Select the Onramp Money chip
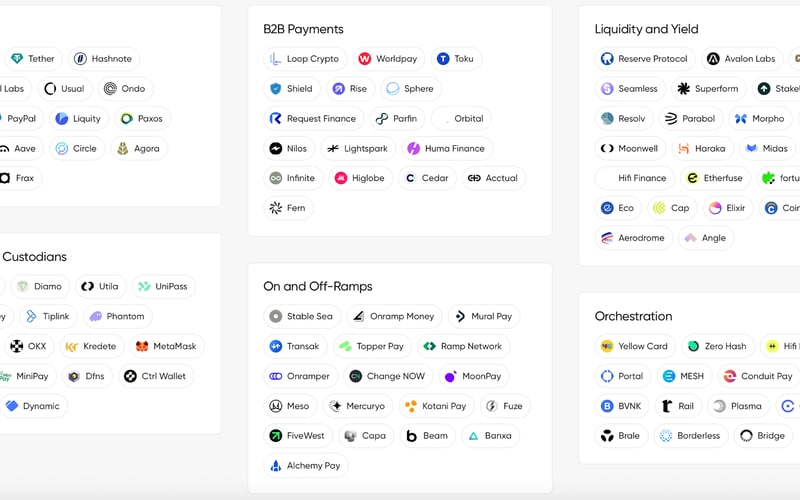800x500 pixels. click(x=394, y=316)
